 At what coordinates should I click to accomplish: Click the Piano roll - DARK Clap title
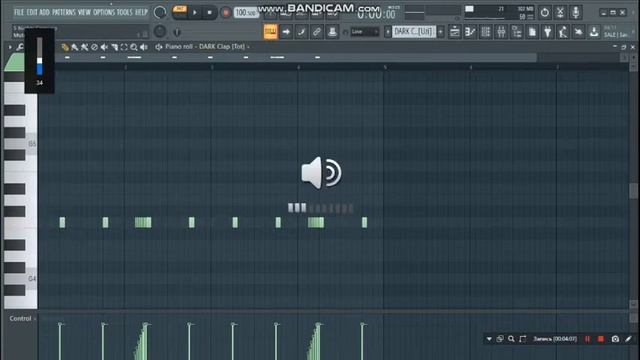point(205,47)
